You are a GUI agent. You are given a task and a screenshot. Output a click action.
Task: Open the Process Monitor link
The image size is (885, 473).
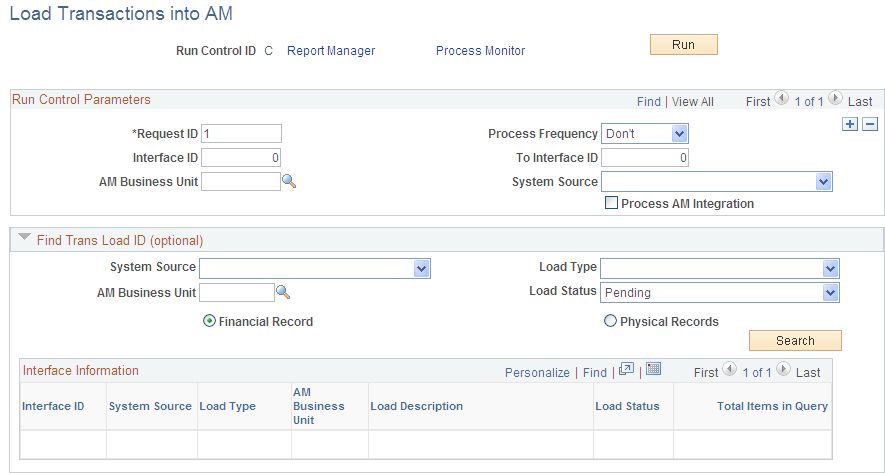tap(480, 51)
